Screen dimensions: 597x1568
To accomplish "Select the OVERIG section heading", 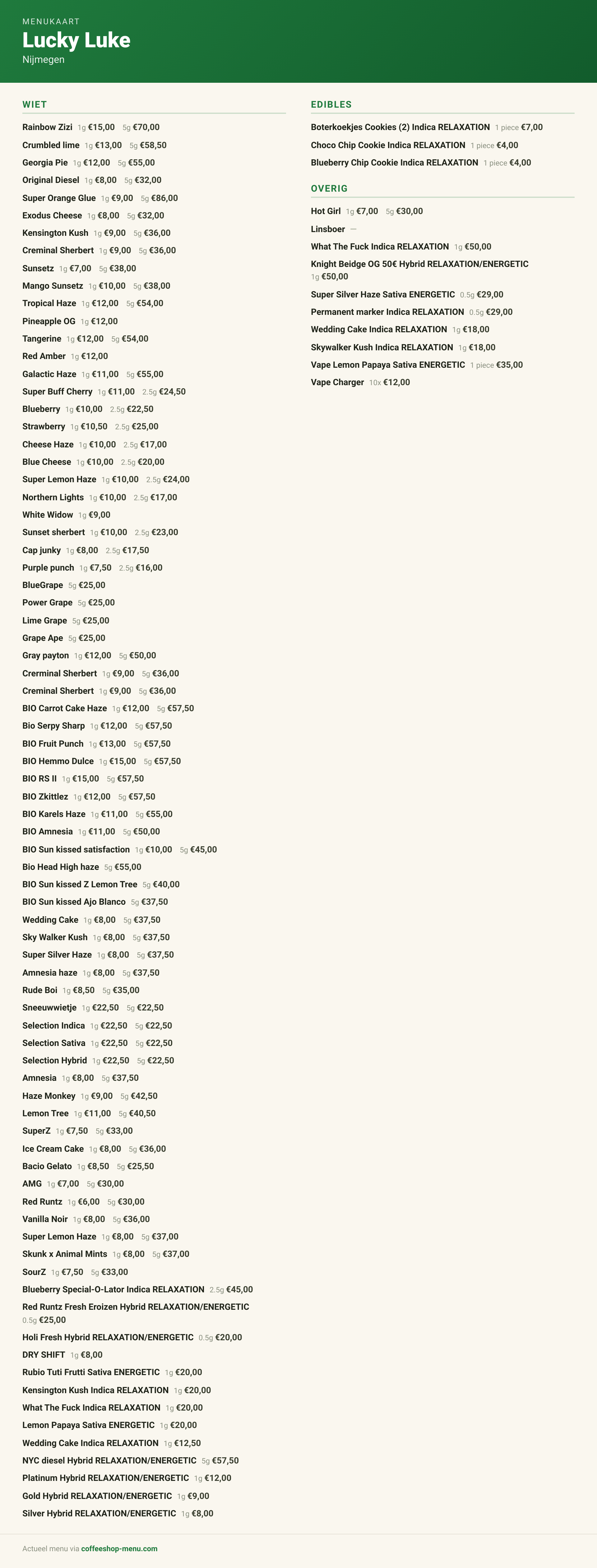I will coord(329,189).
